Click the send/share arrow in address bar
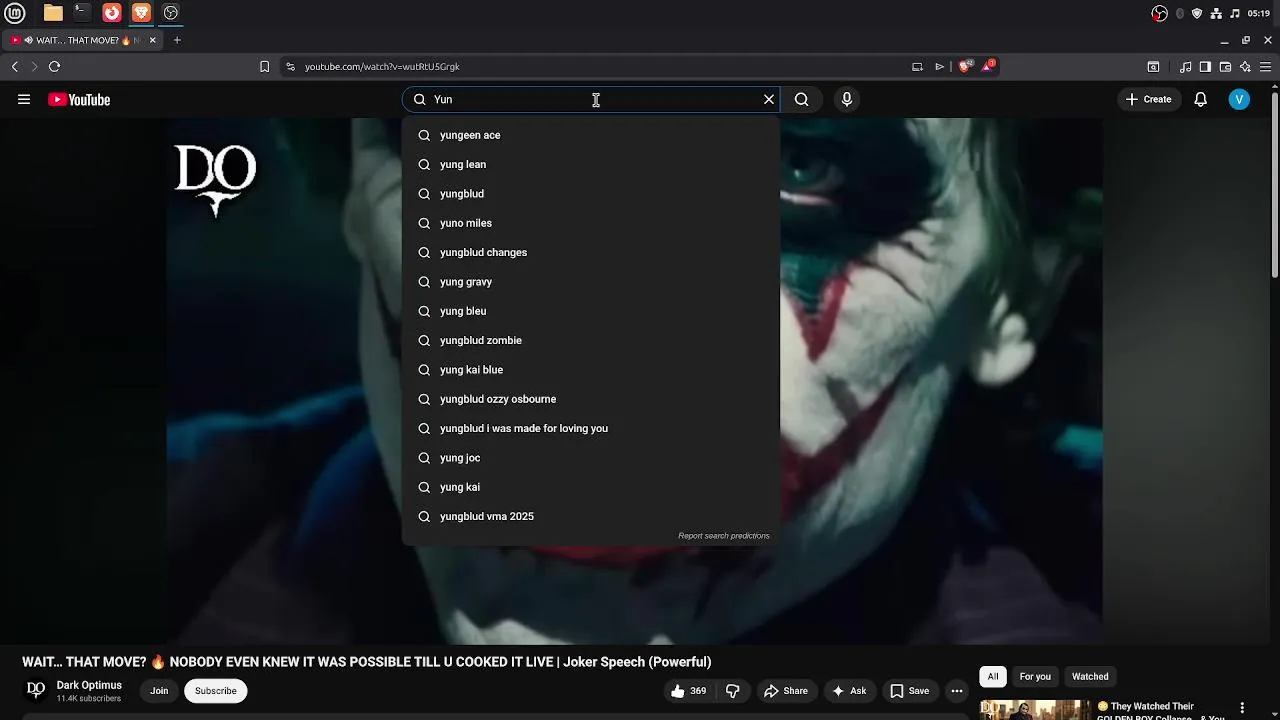The height and width of the screenshot is (720, 1280). (x=939, y=67)
